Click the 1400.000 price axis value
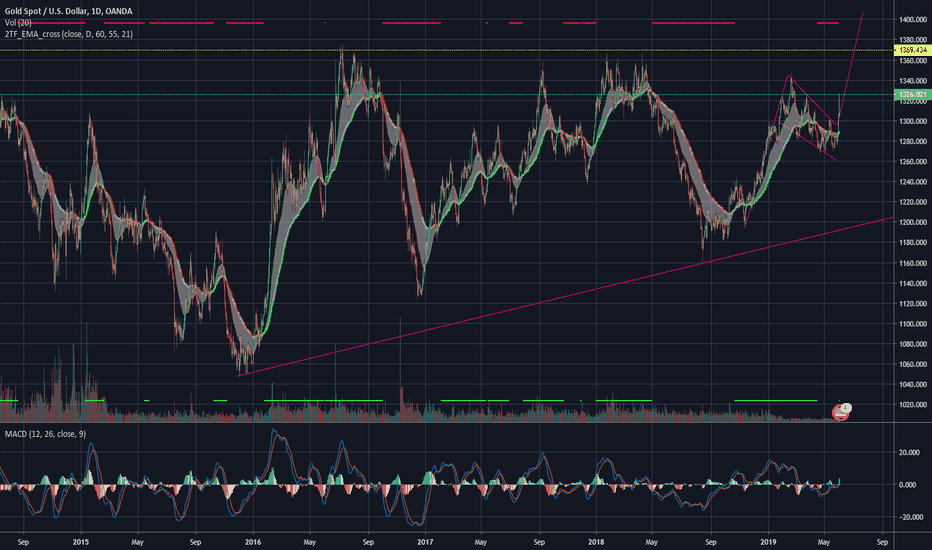 pyautogui.click(x=913, y=20)
